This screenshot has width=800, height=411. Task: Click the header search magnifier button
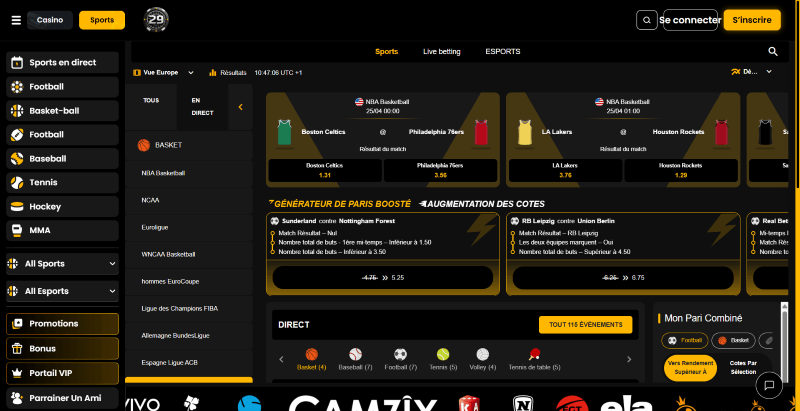tap(646, 20)
